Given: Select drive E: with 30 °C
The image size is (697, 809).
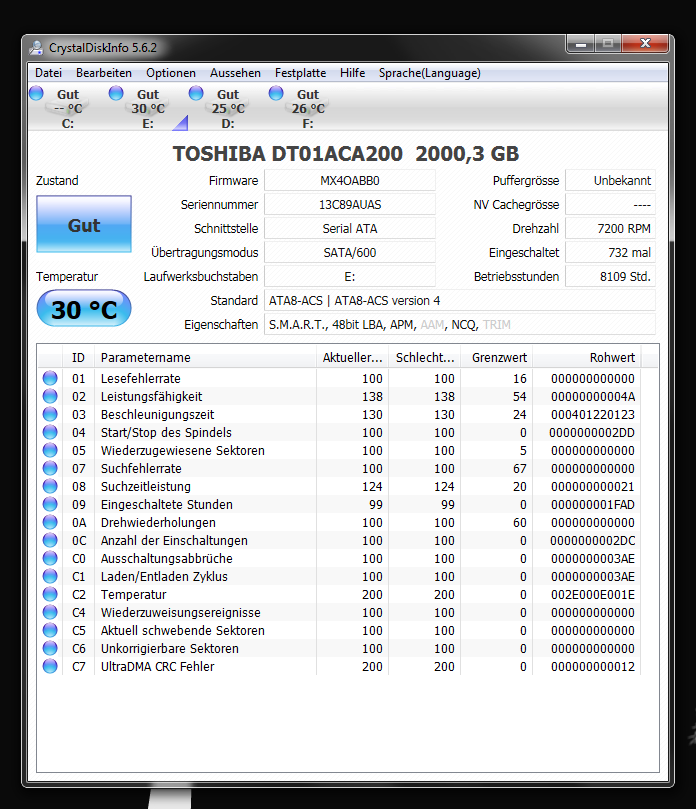Looking at the screenshot, I should [x=148, y=109].
